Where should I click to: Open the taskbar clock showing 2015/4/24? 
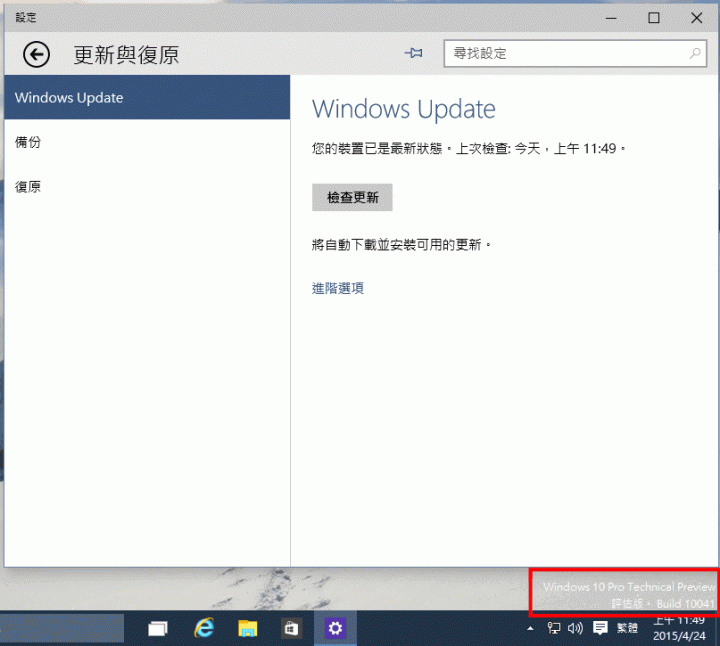[x=679, y=628]
